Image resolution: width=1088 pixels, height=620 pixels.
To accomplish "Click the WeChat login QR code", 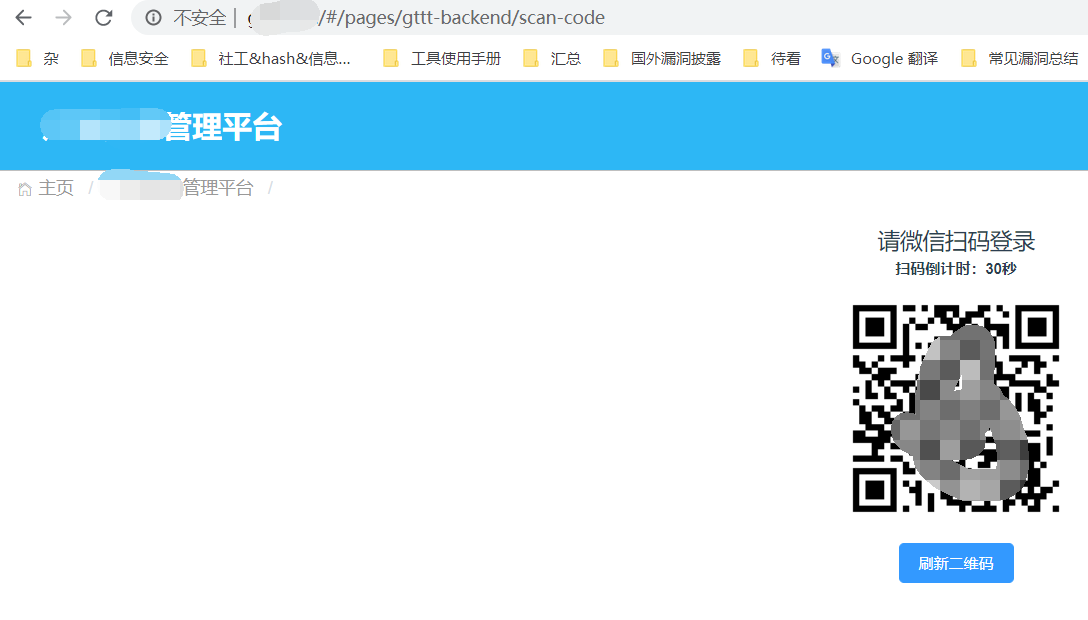I will pos(956,408).
